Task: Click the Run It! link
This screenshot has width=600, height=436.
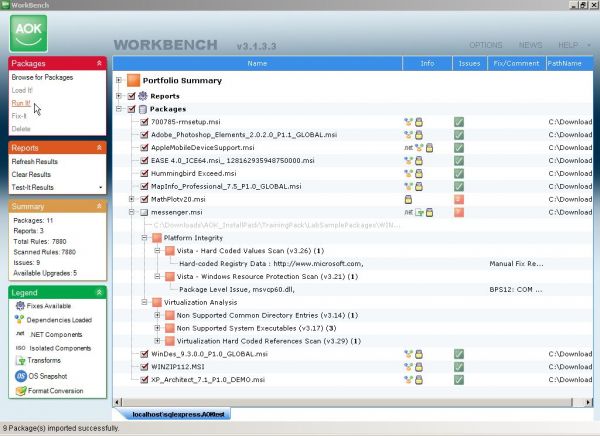Action: click(21, 103)
